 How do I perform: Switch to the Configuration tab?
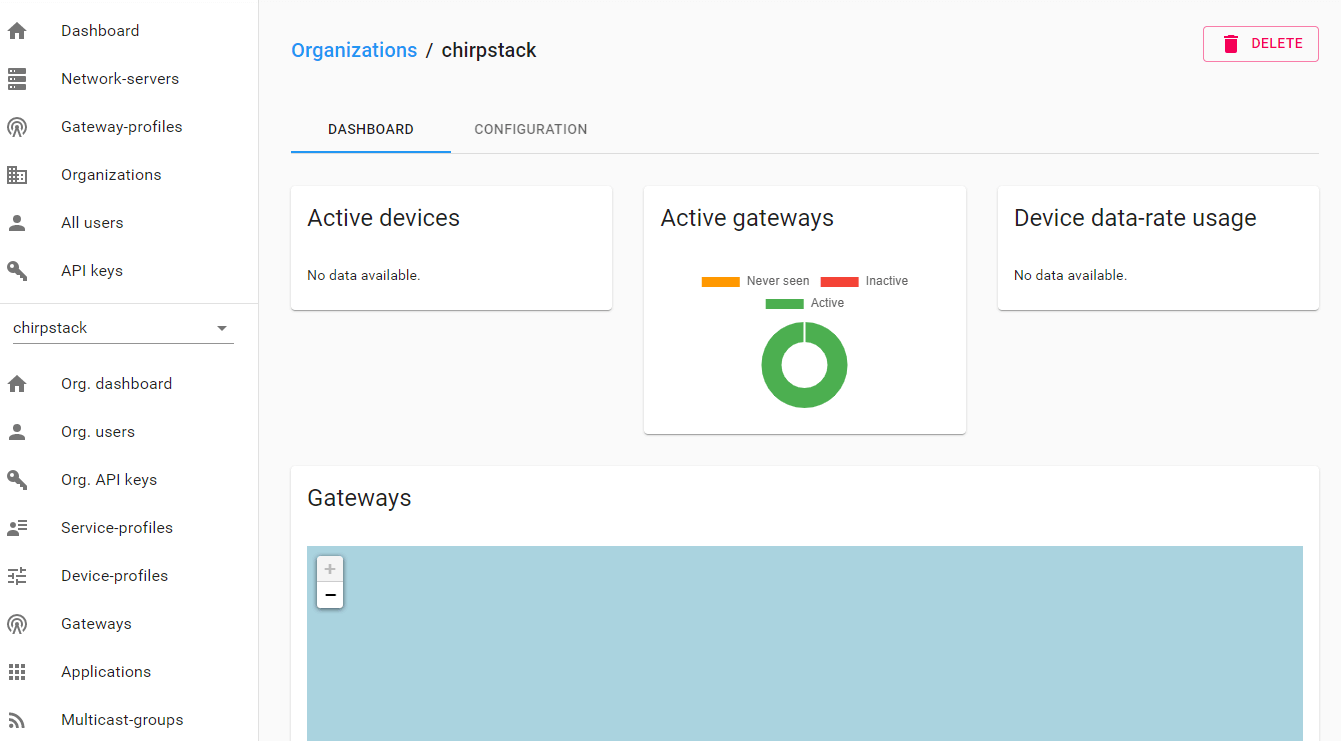pos(531,129)
